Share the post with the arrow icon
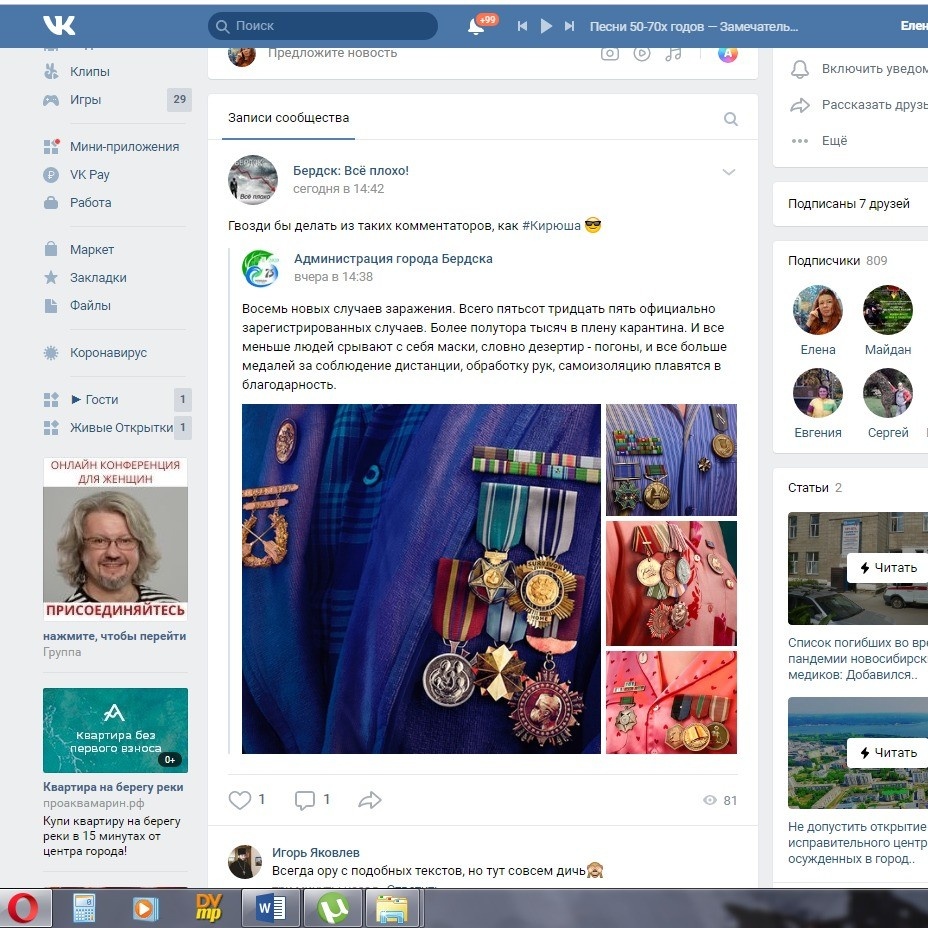Image resolution: width=928 pixels, height=928 pixels. [370, 800]
